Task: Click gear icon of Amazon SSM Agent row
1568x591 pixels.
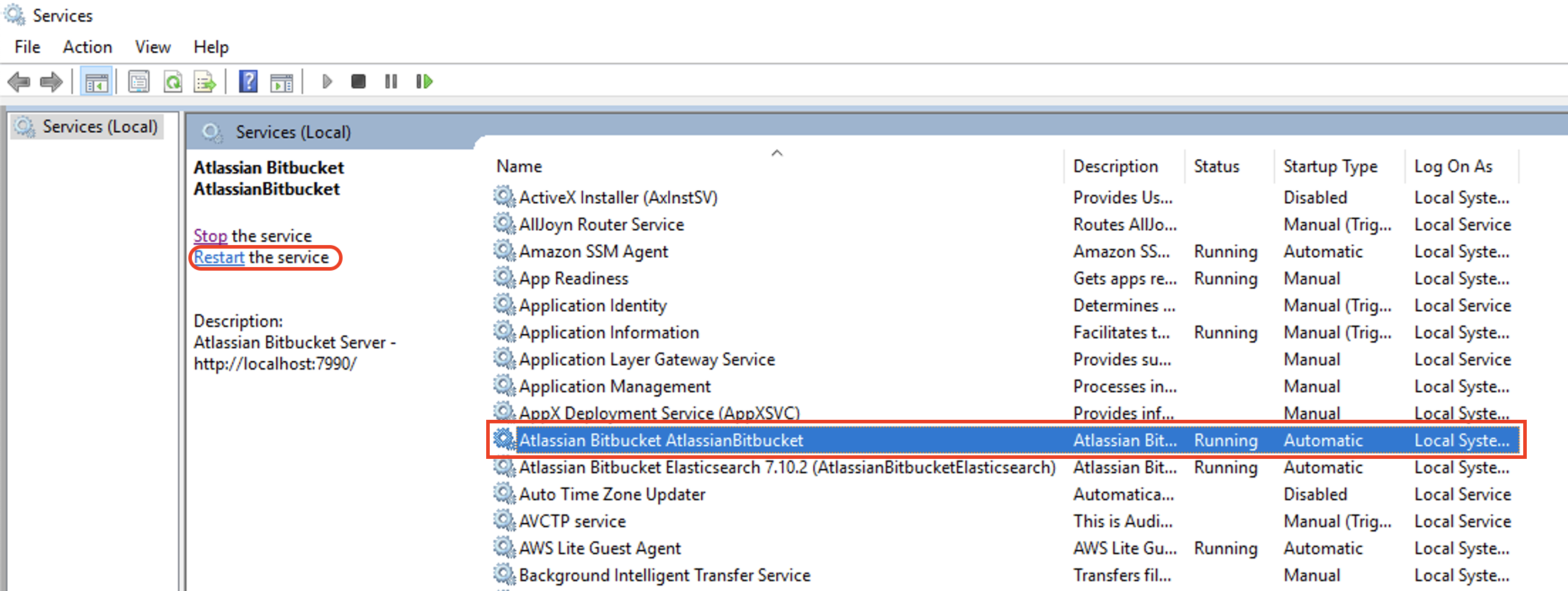Action: [x=504, y=250]
